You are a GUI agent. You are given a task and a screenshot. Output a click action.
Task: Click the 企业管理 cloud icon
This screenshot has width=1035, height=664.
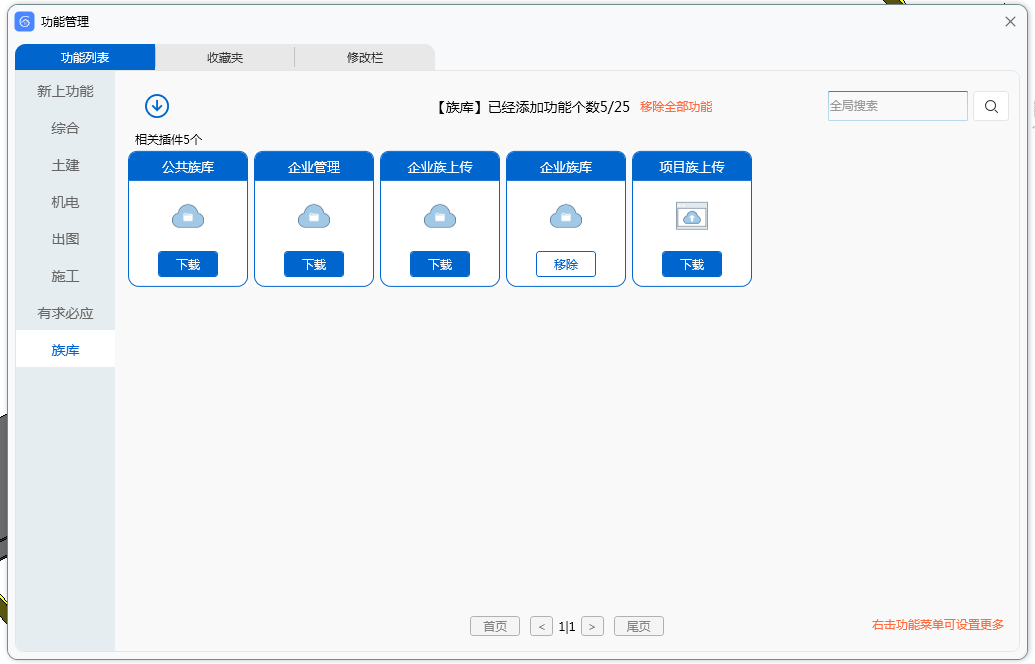coord(314,216)
